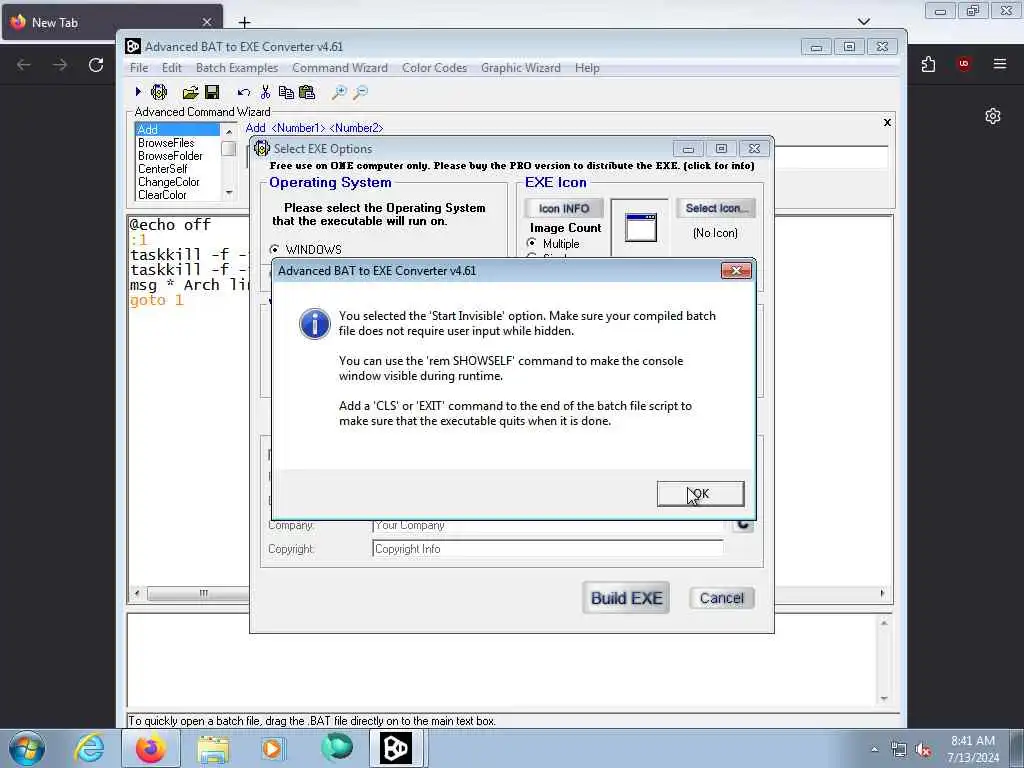Screen dimensions: 1024x768
Task: Open the Windows Start menu
Action: coord(27,748)
